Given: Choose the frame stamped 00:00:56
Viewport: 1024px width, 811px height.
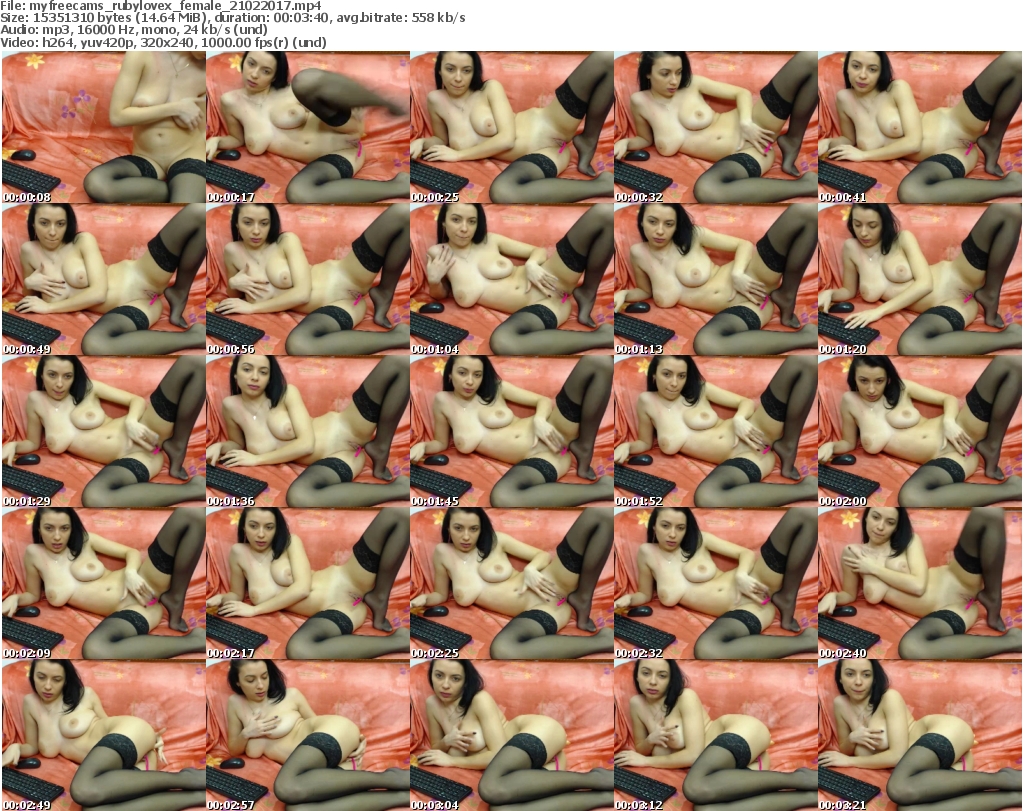Looking at the screenshot, I should [308, 279].
